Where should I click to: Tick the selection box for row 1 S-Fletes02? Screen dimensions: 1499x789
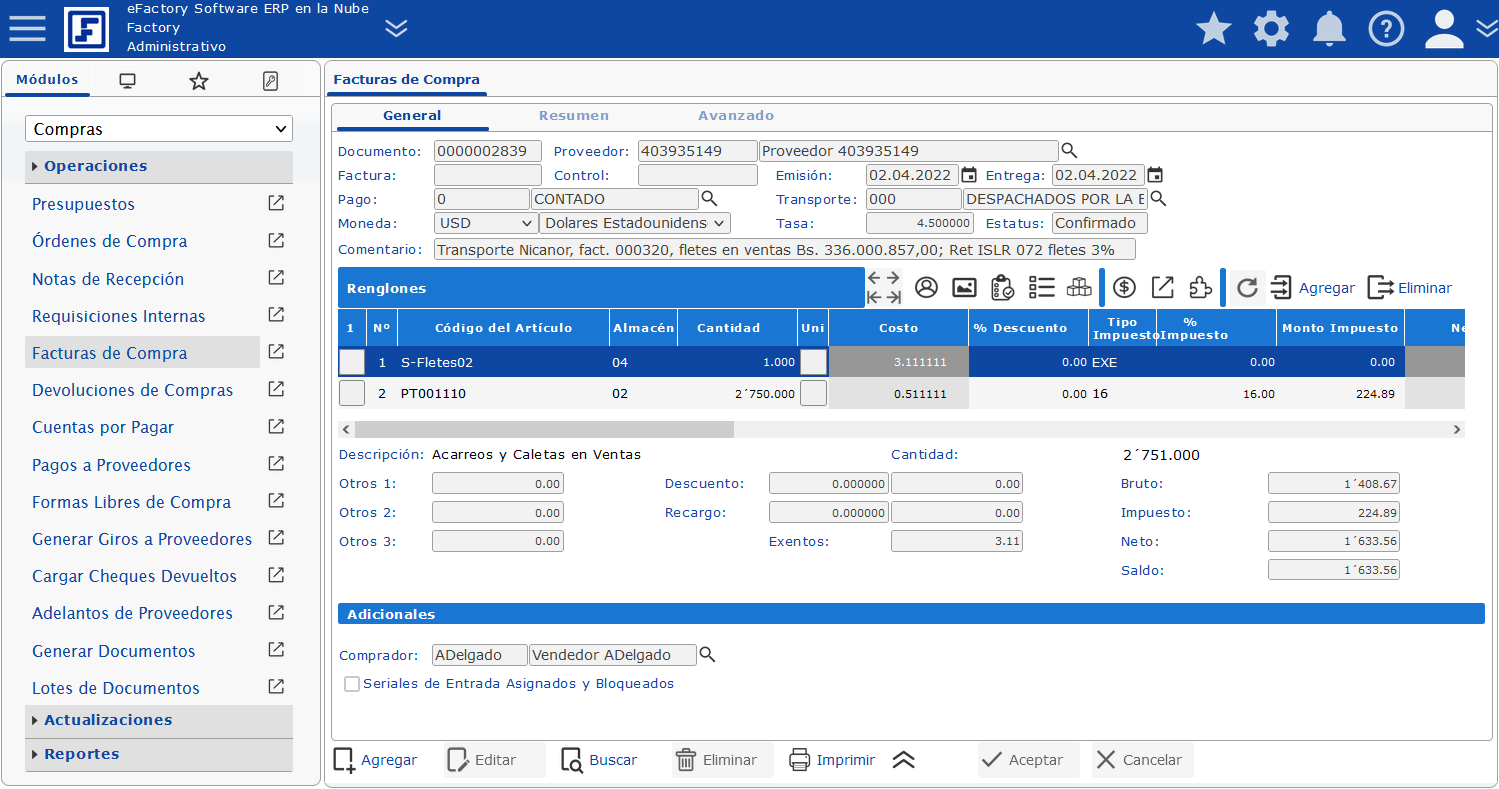click(x=352, y=362)
